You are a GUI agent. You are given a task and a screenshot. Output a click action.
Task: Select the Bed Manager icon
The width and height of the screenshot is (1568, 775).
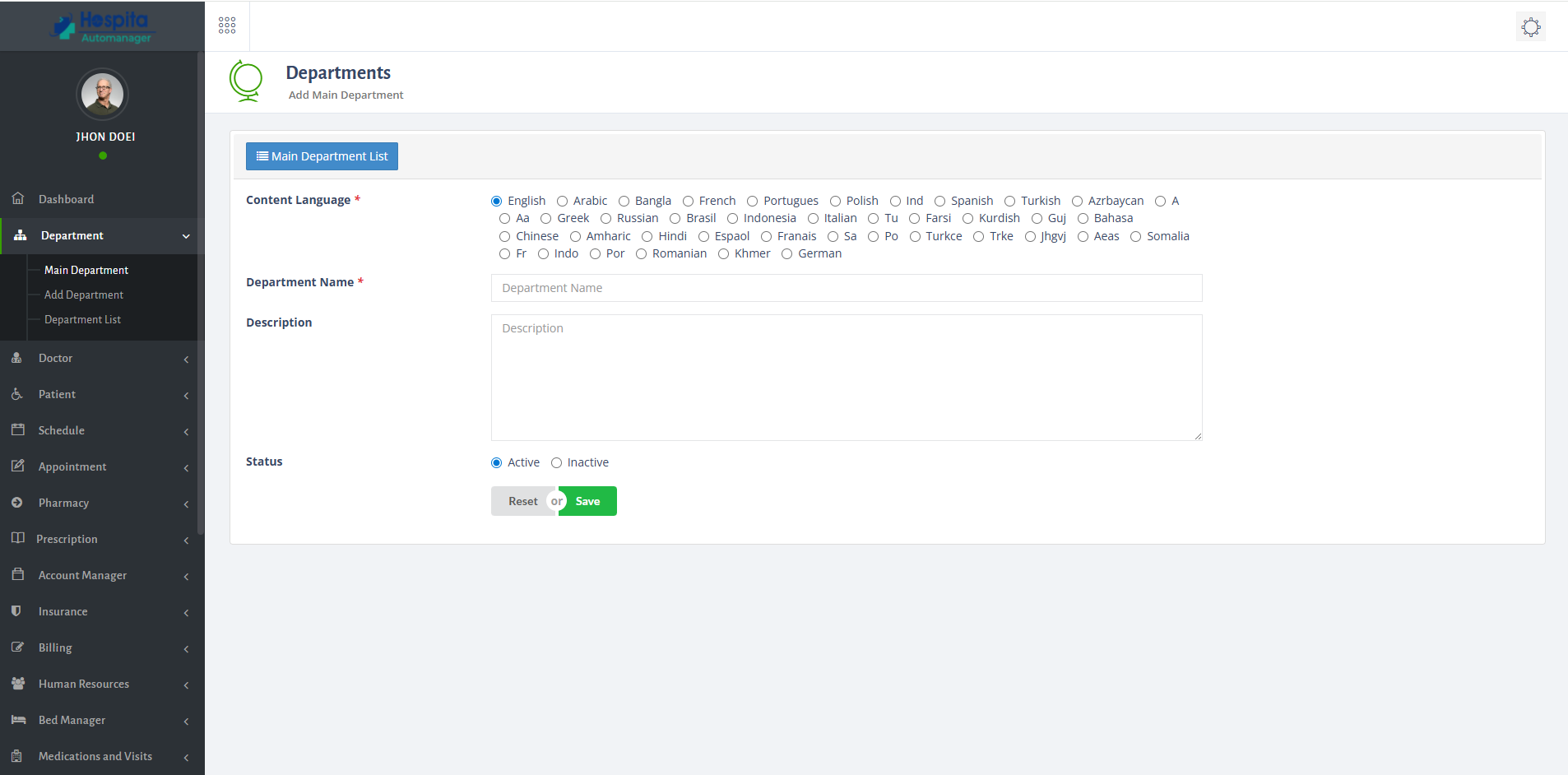click(18, 720)
